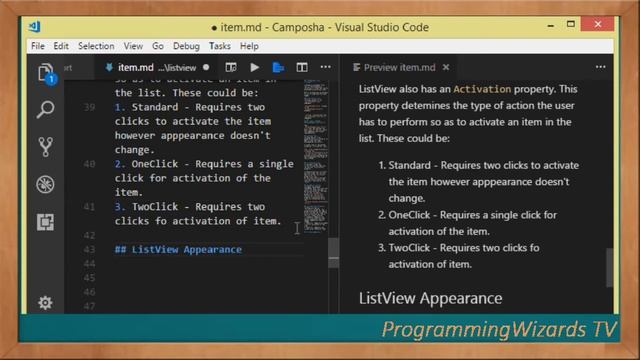The image size is (640, 360).
Task: Click the minimap code overview
Action: [316, 157]
